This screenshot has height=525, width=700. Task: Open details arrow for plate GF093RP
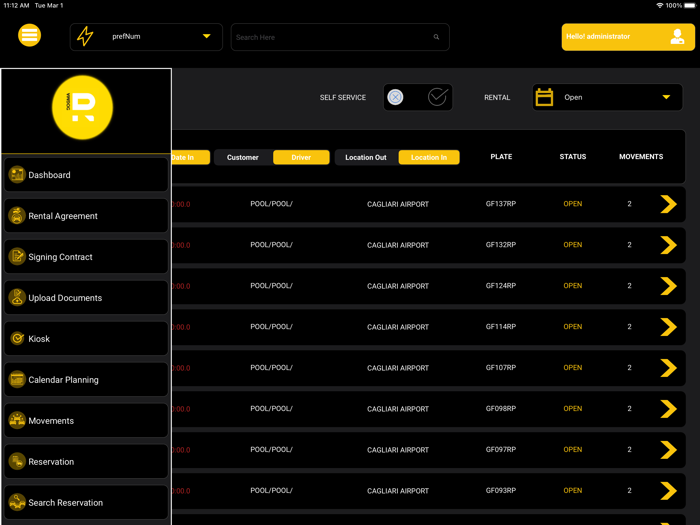click(668, 491)
